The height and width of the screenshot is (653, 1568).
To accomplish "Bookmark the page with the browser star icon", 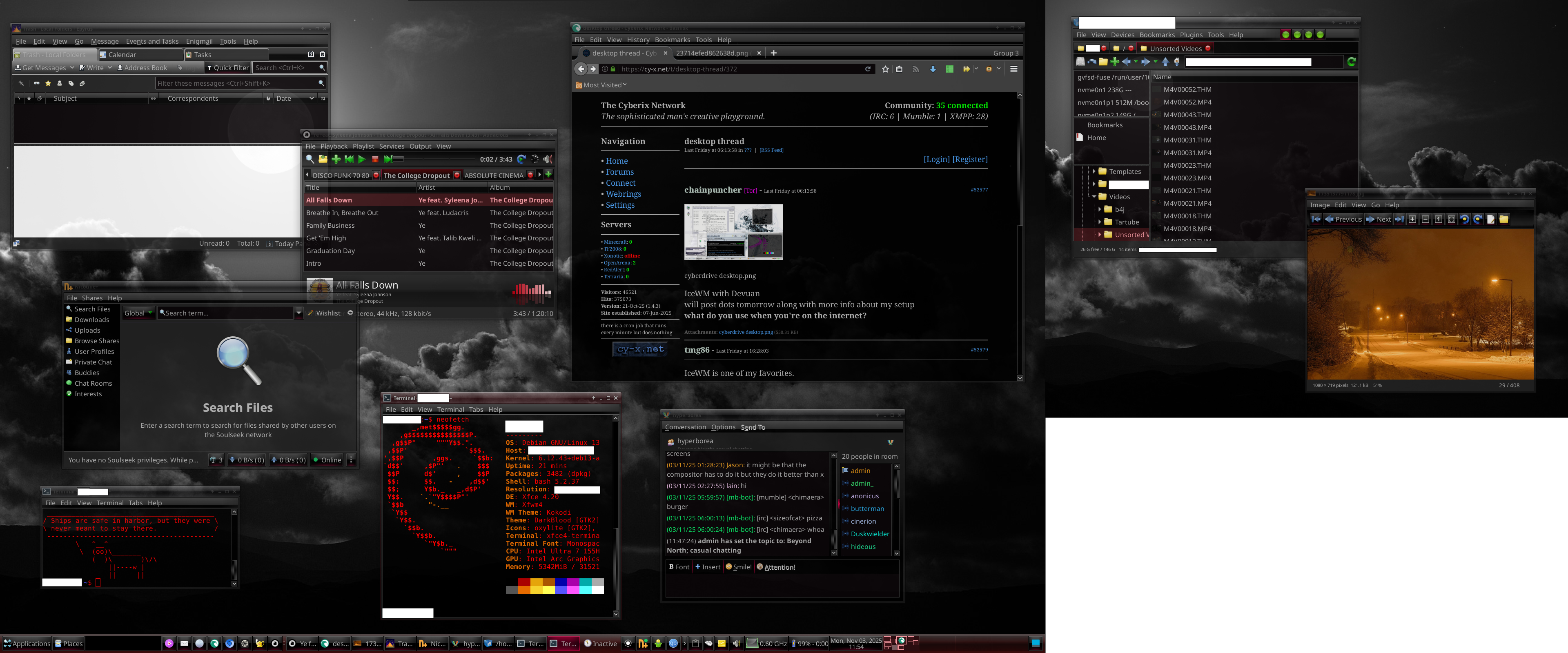I will coord(886,69).
